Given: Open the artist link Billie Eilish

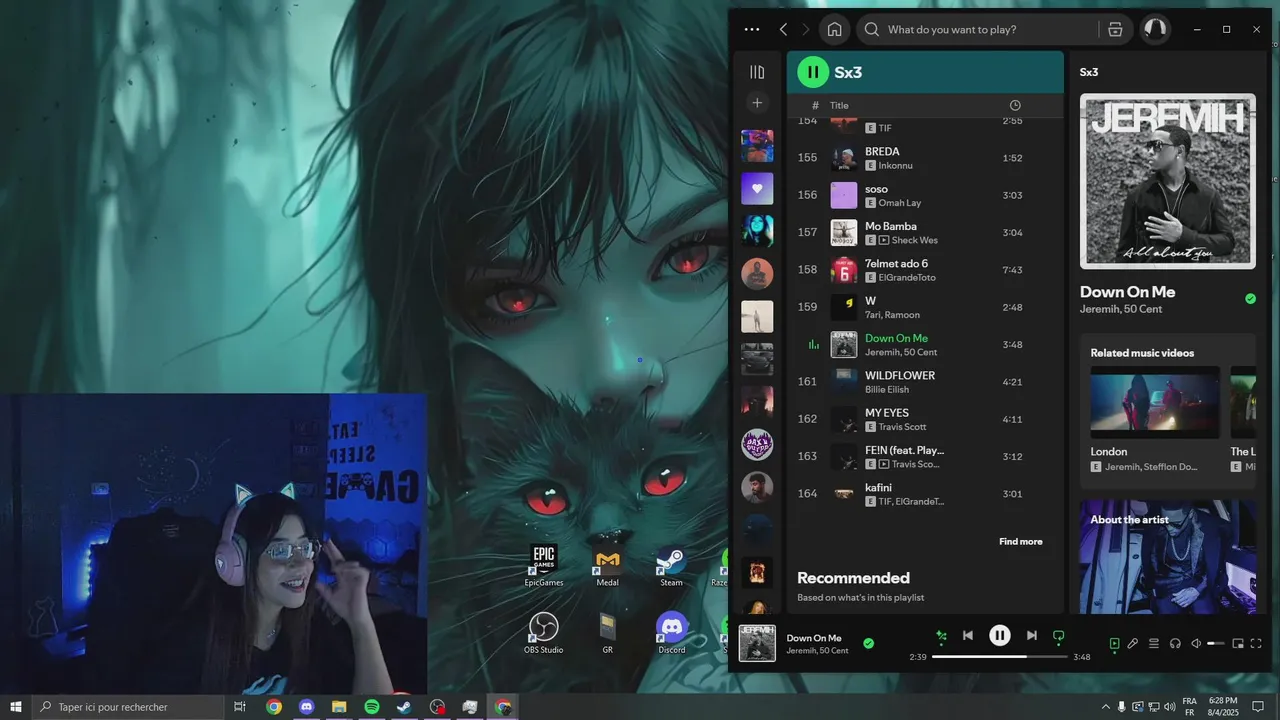Looking at the screenshot, I should click(889, 390).
